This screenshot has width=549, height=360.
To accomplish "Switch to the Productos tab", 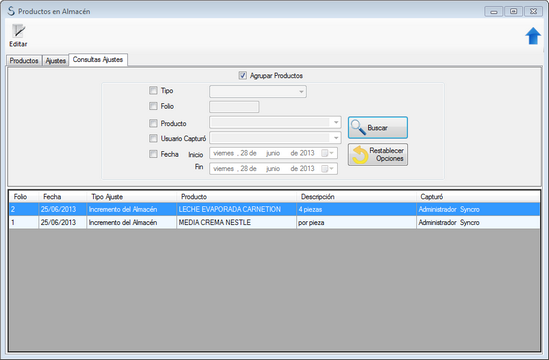I will click(24, 61).
